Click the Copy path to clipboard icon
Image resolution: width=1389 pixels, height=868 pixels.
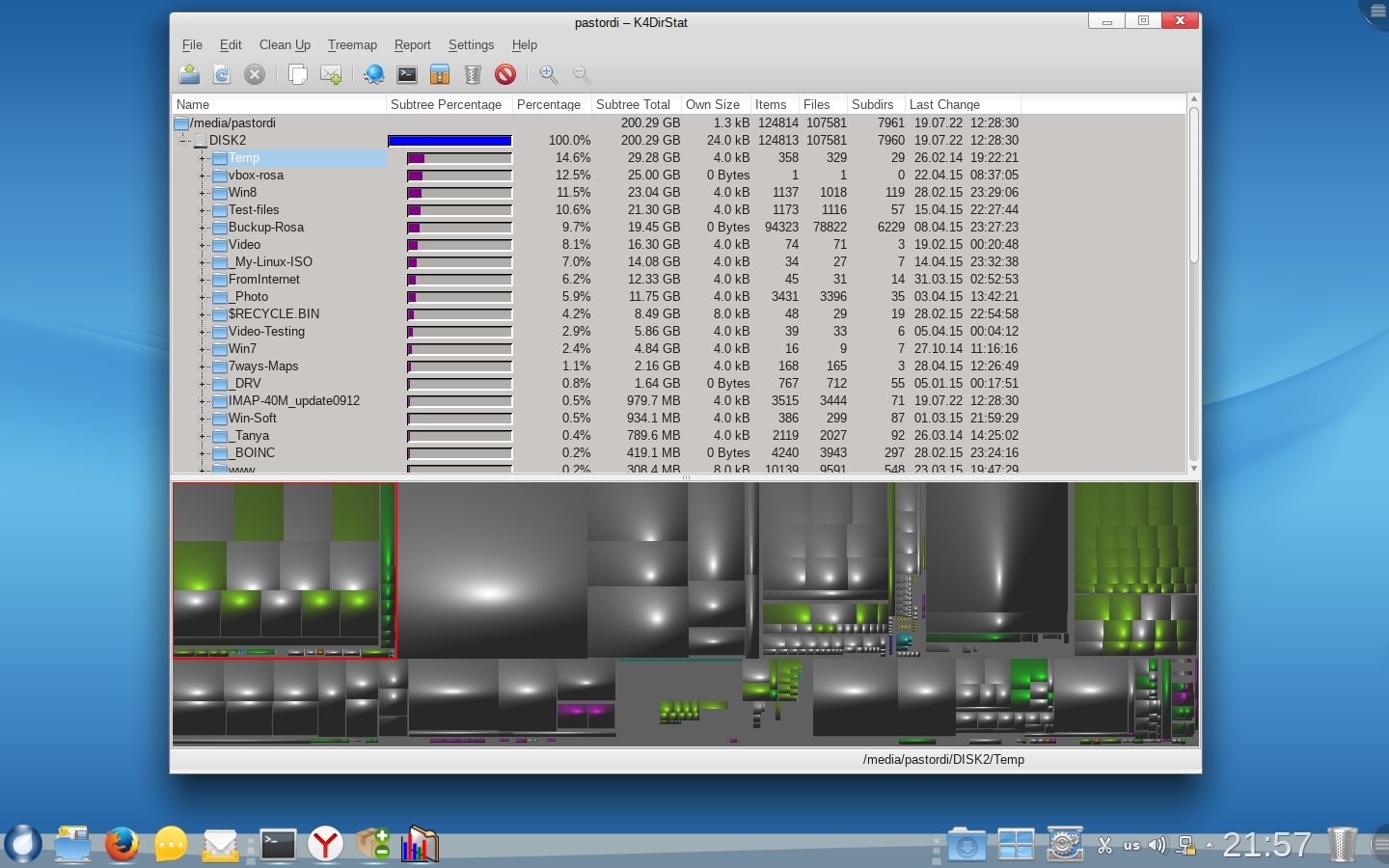tap(298, 74)
